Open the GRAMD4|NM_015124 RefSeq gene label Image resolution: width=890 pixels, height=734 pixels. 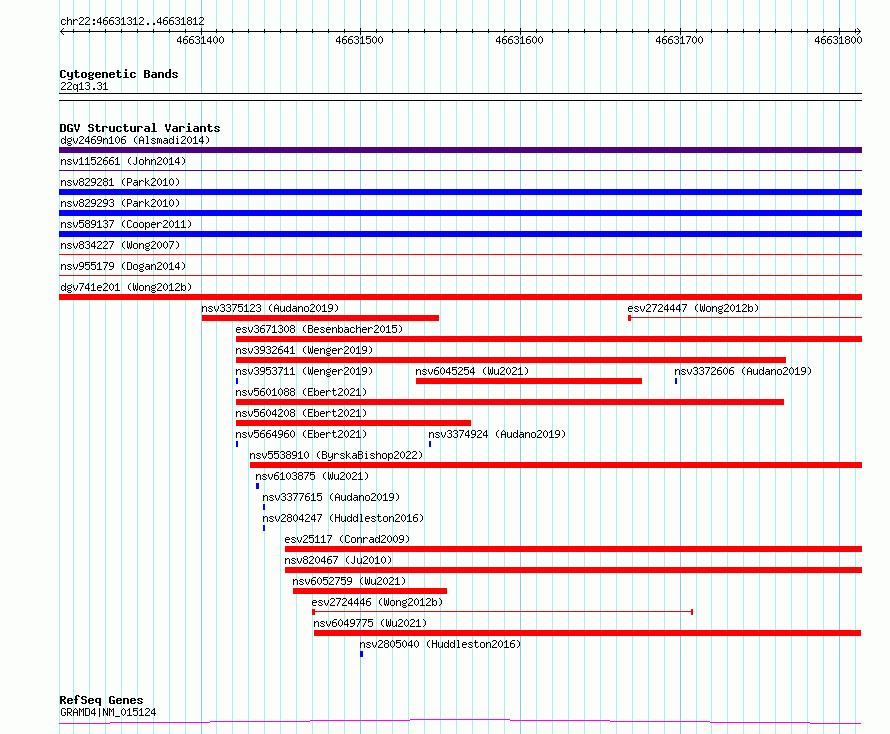pyautogui.click(x=108, y=712)
